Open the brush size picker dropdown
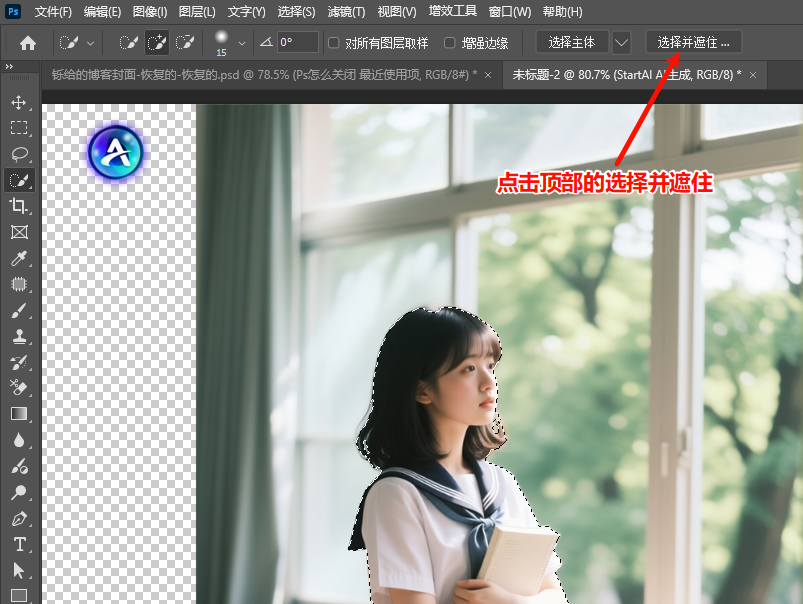803x604 pixels. (x=241, y=43)
